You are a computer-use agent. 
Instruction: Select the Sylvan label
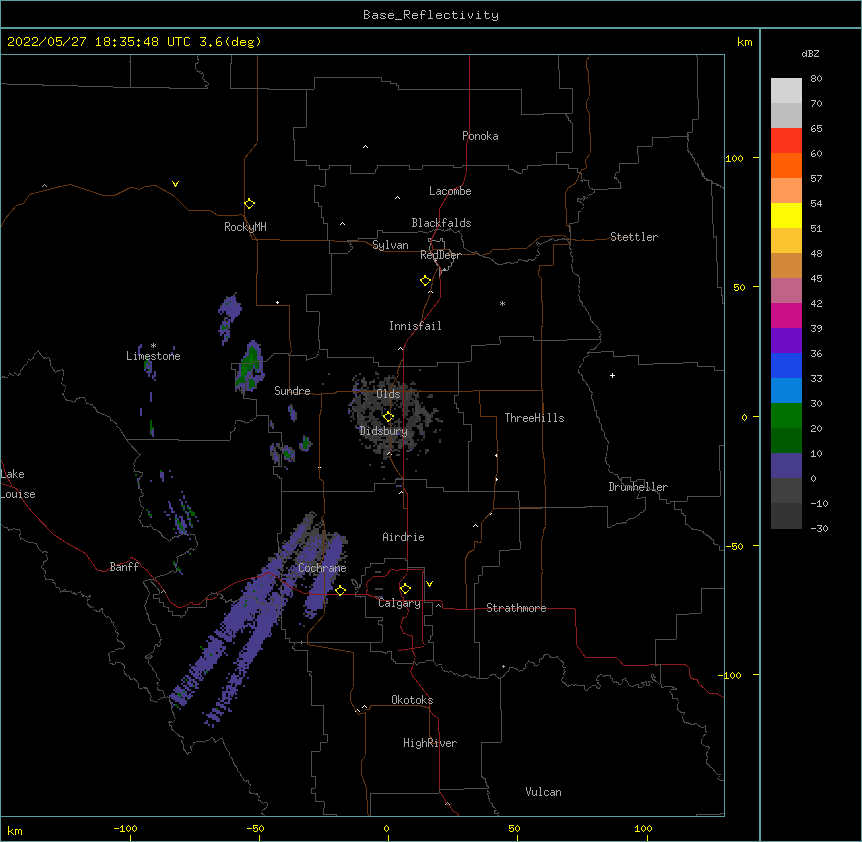coord(390,245)
